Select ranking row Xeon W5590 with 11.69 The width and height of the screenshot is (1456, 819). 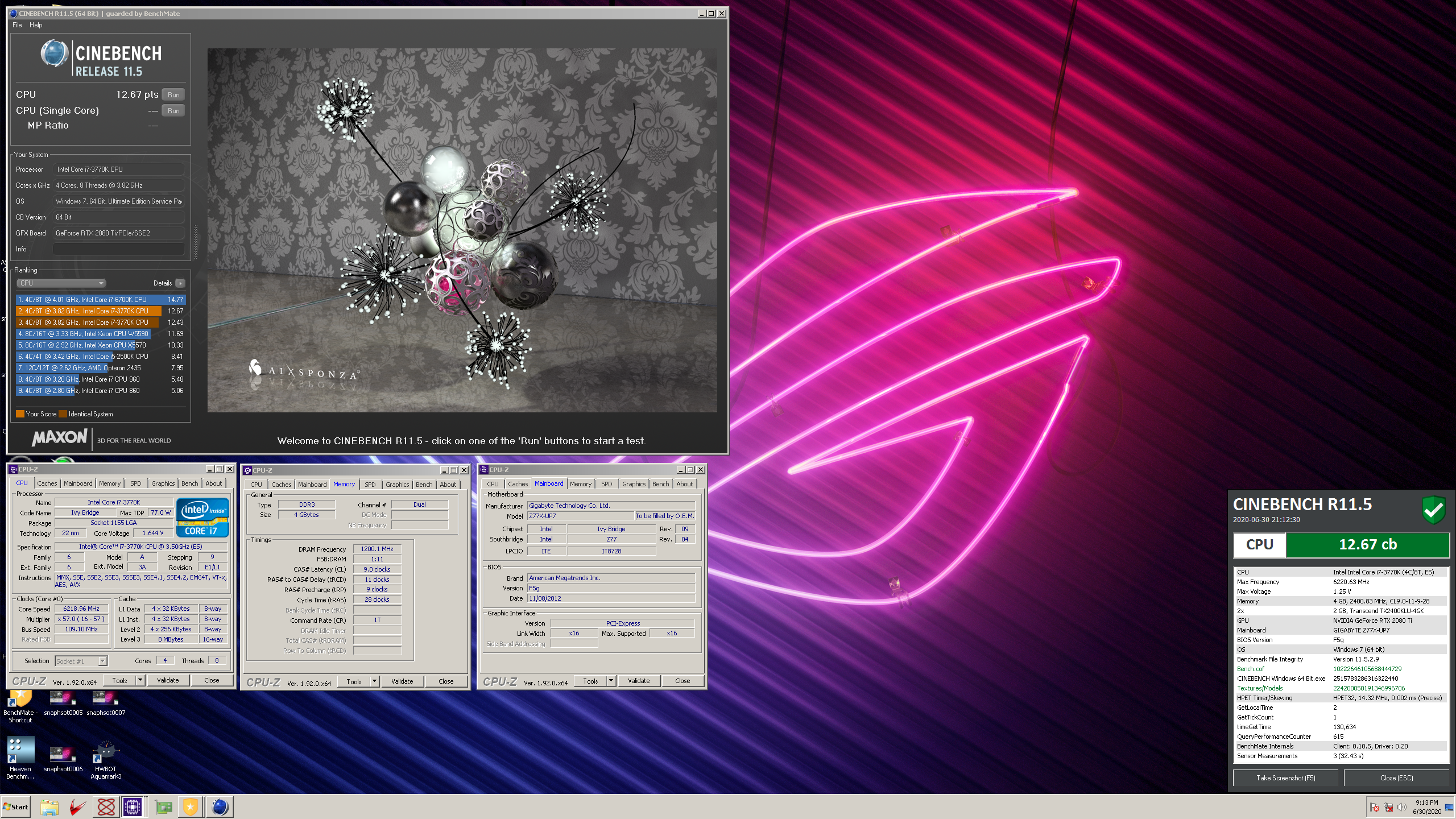coord(101,334)
